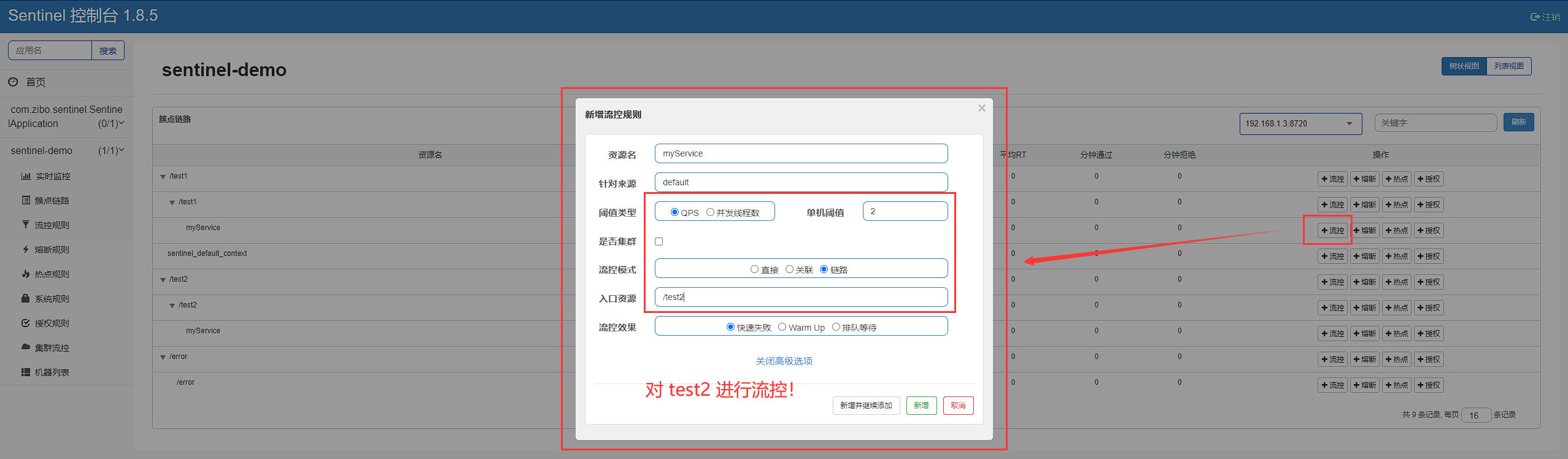Select 并发线程数 threshold type
Viewport: 1568px width, 459px height.
710,212
